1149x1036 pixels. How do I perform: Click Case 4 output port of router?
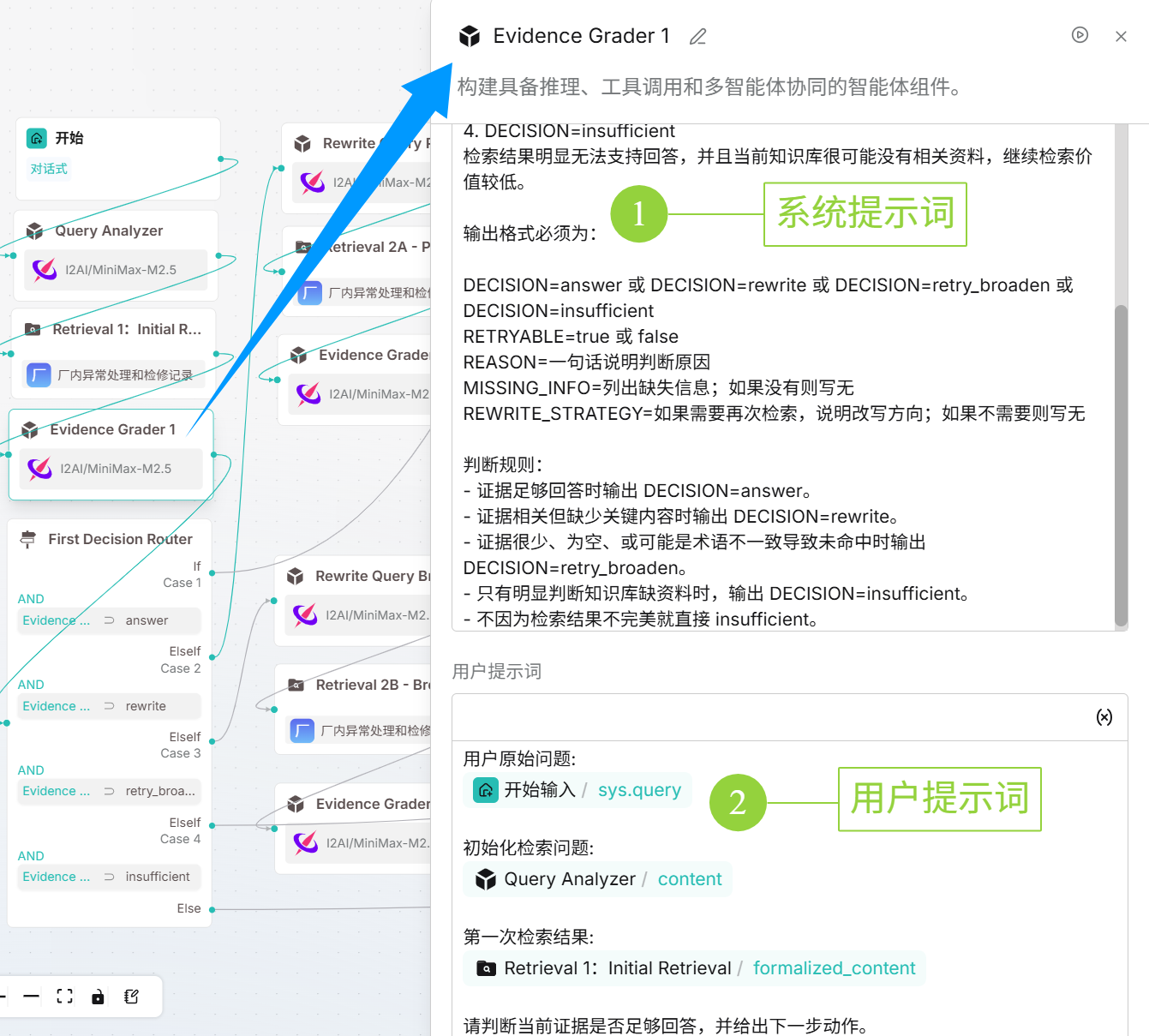tap(212, 825)
